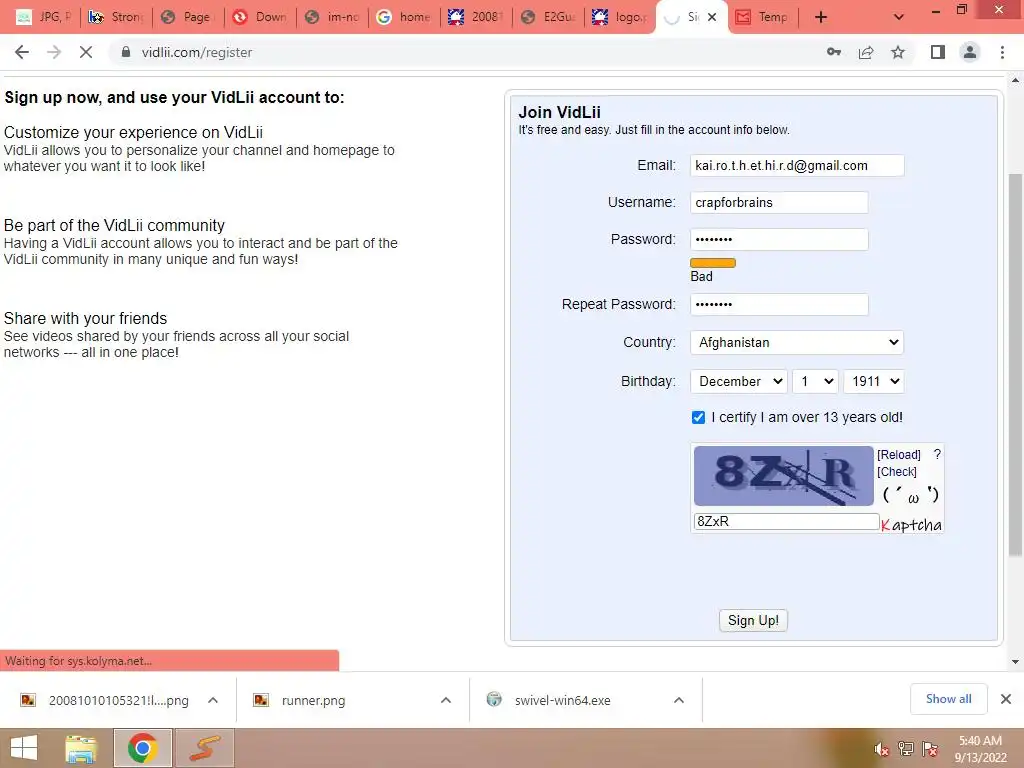Share this page via share icon

coord(866,52)
